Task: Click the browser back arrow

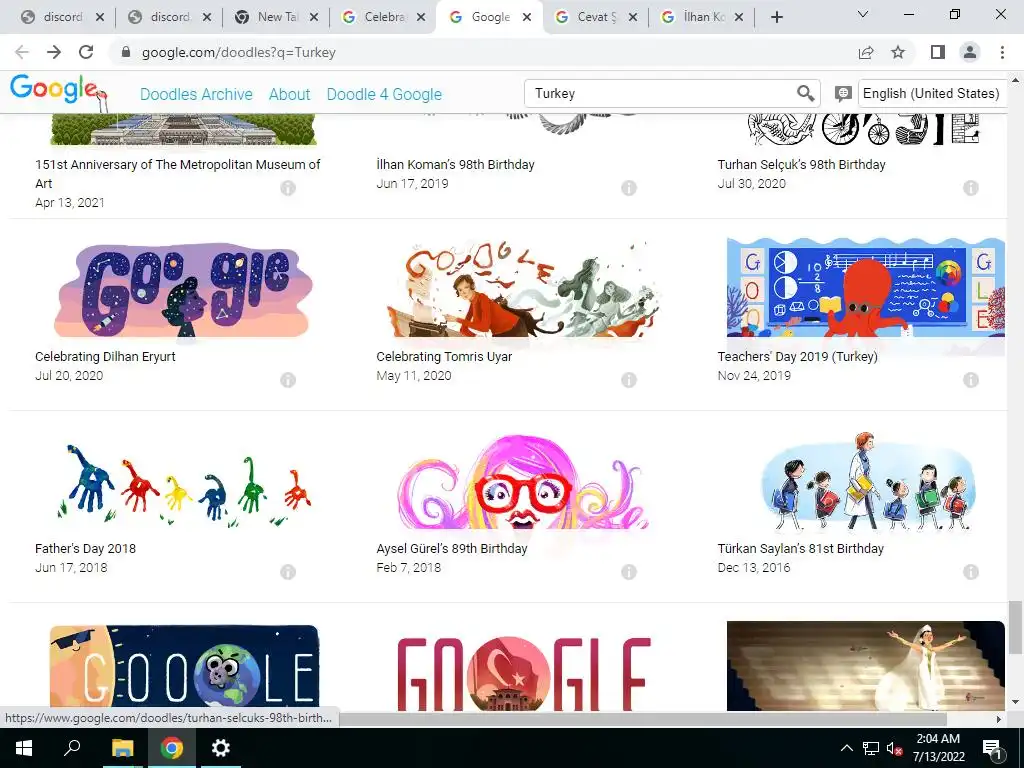Action: click(22, 52)
